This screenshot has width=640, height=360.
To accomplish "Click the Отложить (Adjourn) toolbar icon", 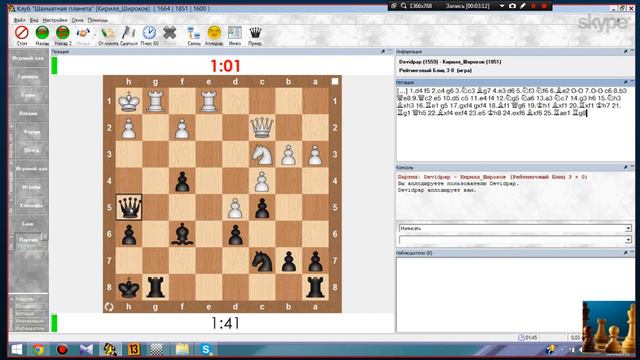I will [x=108, y=33].
